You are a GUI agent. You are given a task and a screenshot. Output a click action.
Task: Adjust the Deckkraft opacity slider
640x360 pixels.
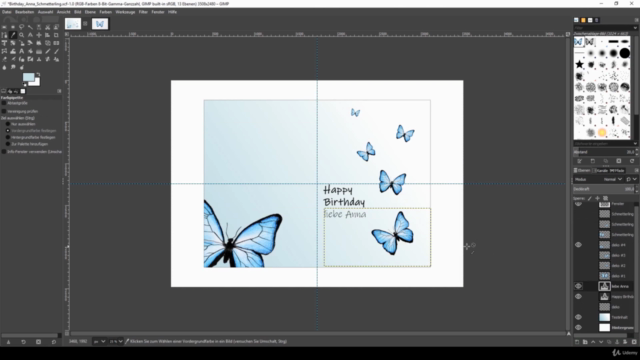pos(603,189)
